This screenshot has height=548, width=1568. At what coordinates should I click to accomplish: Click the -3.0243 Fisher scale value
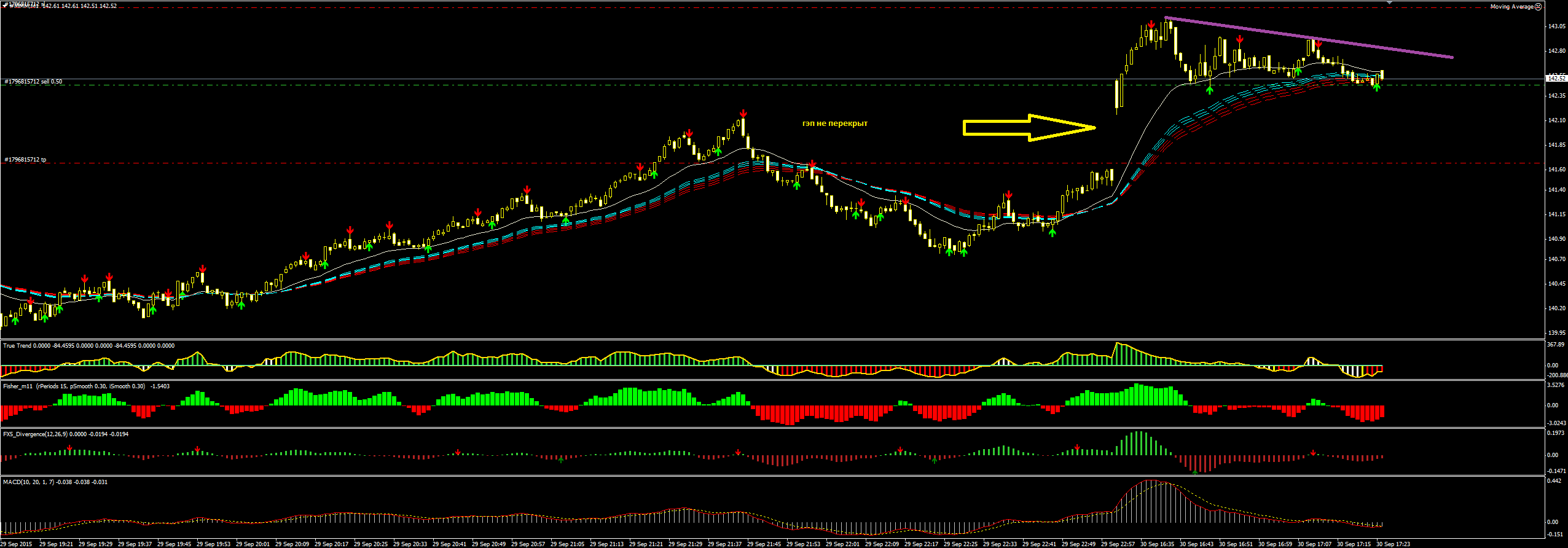[x=1557, y=423]
